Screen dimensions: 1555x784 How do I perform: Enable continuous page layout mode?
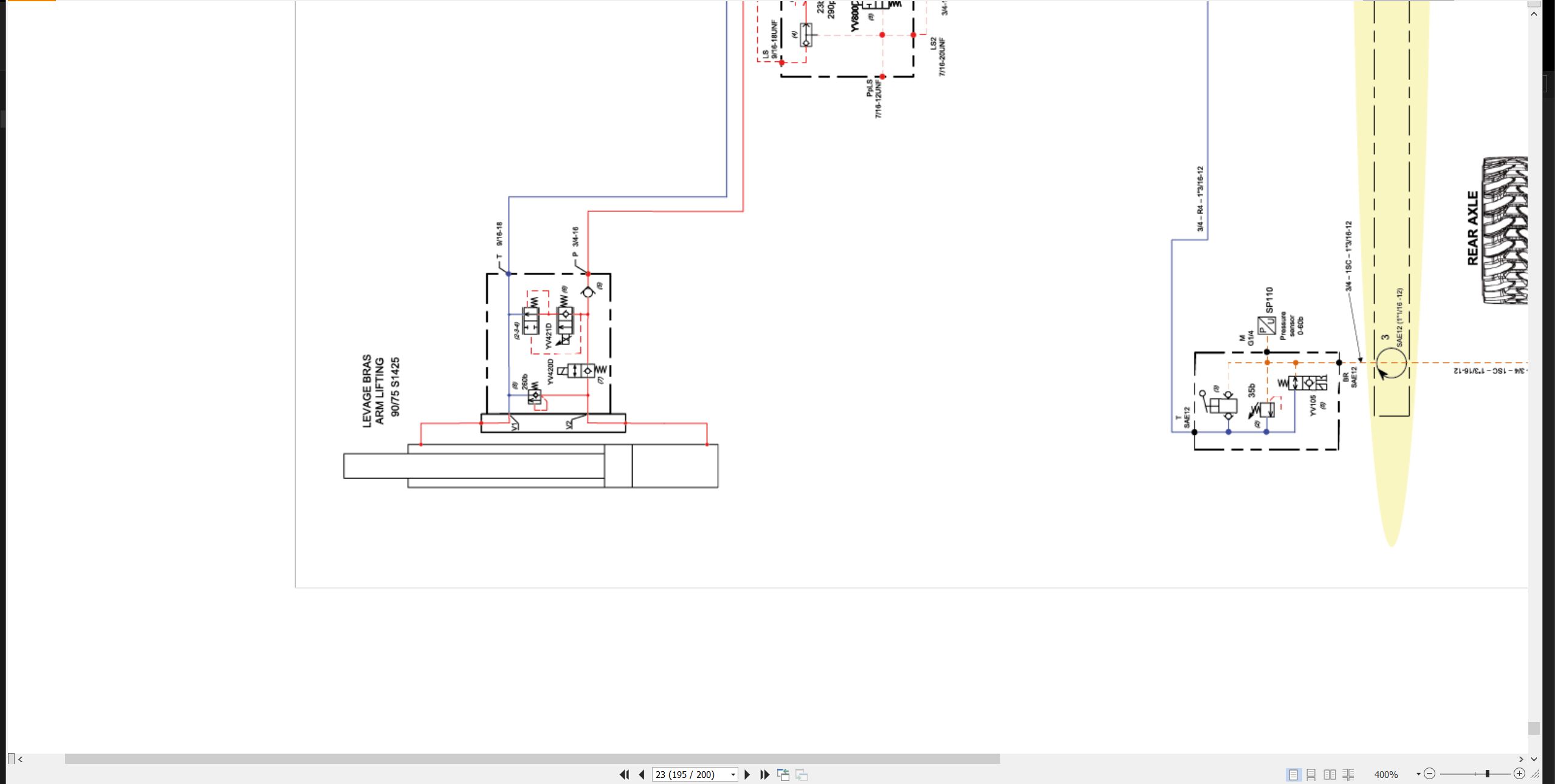coord(1311,774)
